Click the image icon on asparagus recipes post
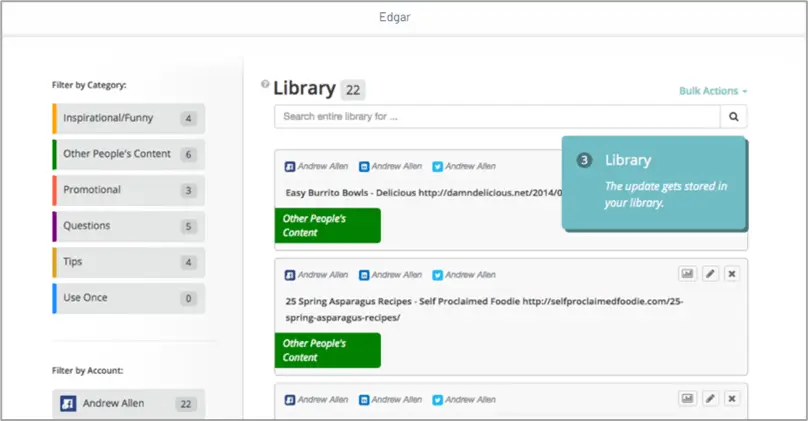The height and width of the screenshot is (421, 808). pos(687,274)
